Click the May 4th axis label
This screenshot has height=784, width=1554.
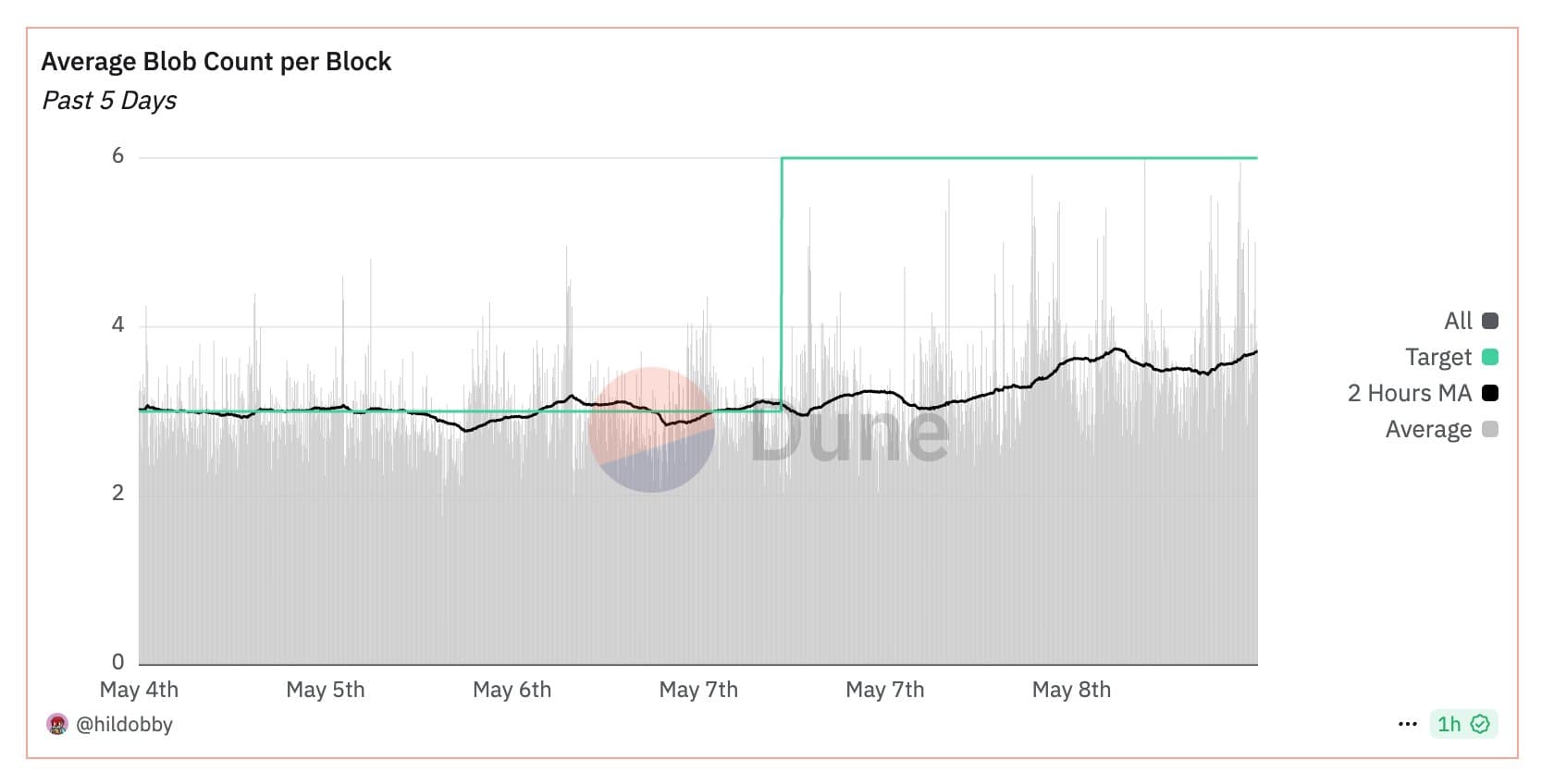point(139,690)
